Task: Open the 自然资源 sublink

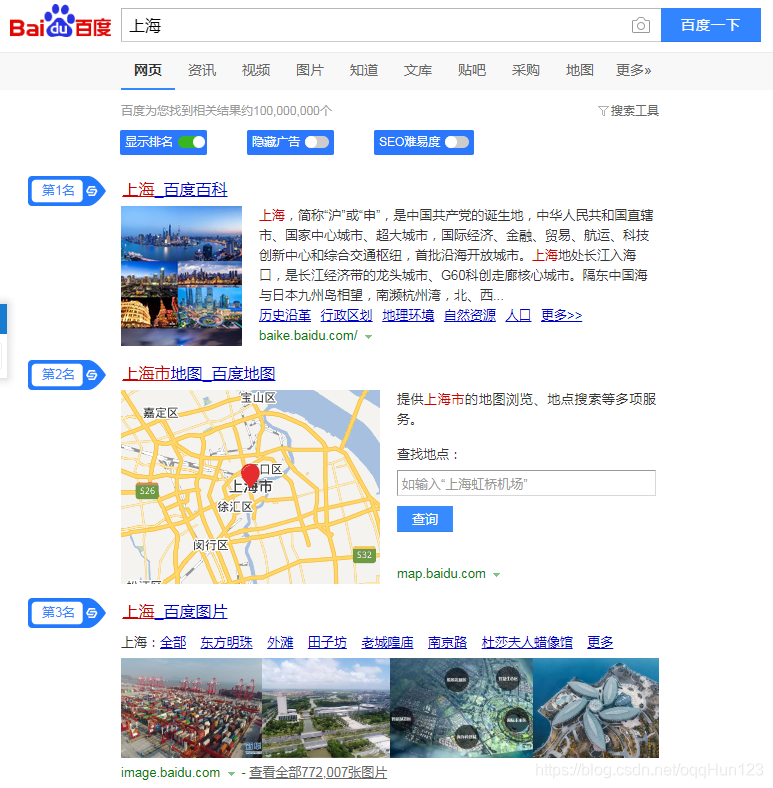Action: [x=470, y=316]
